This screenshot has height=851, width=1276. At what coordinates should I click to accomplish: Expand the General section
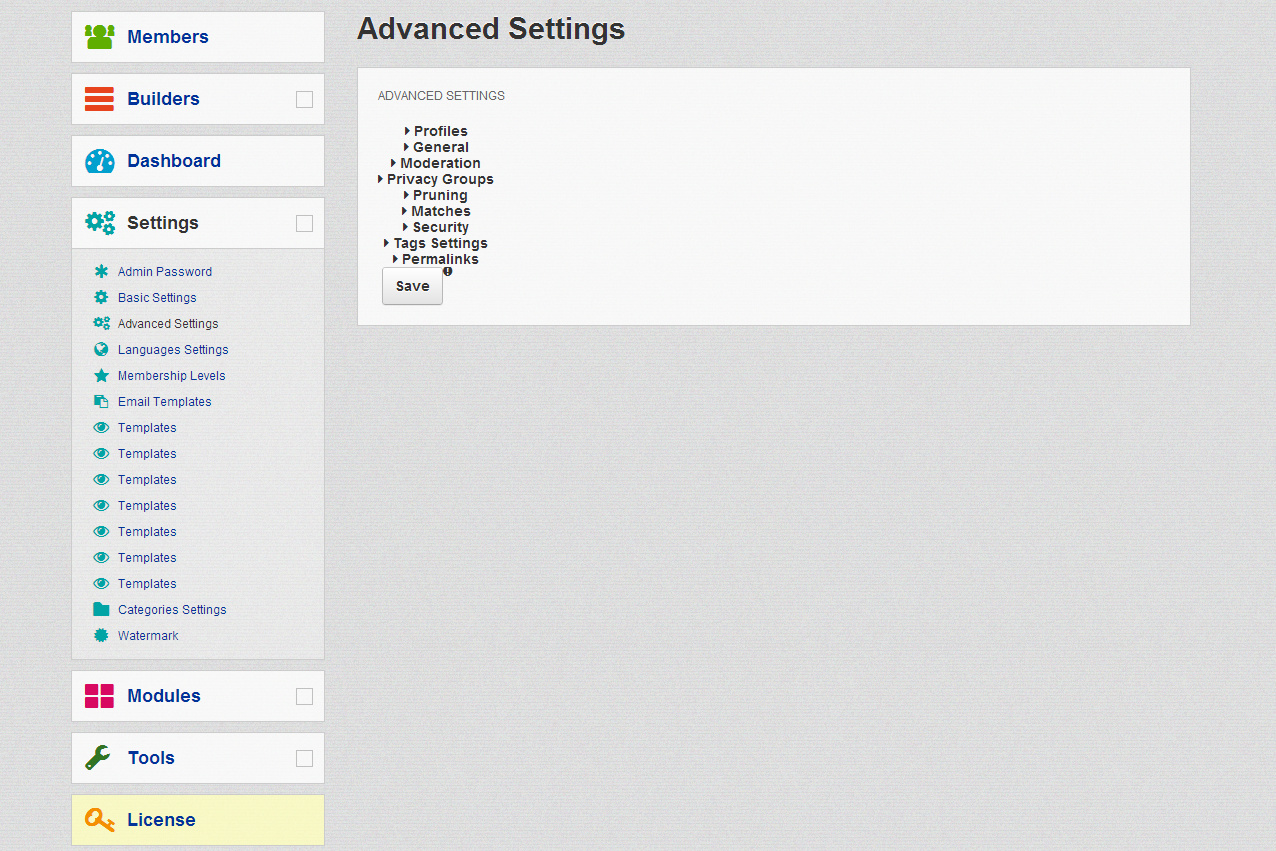436,147
